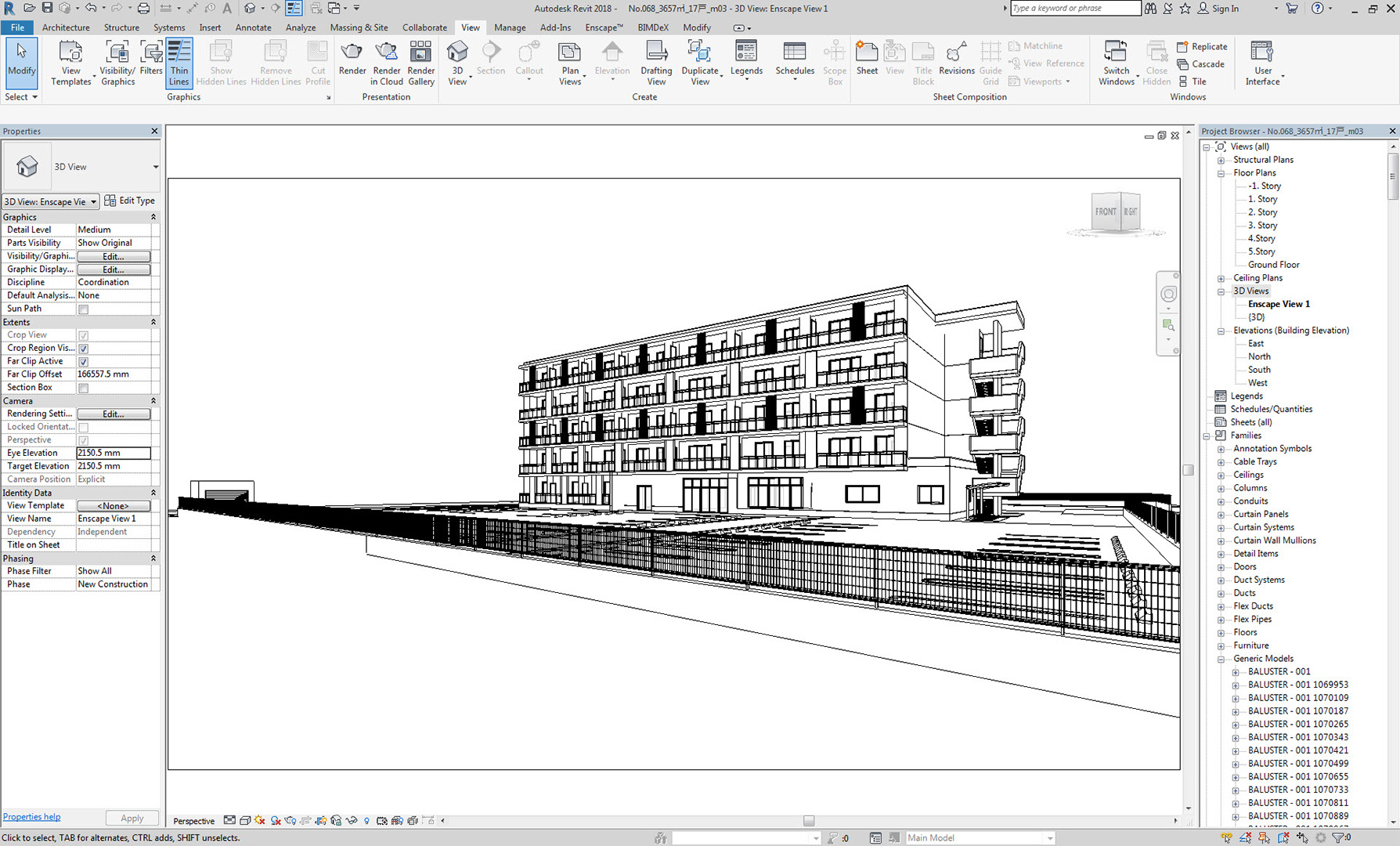Open the Properties help link
Image resolution: width=1400 pixels, height=846 pixels.
[x=31, y=817]
